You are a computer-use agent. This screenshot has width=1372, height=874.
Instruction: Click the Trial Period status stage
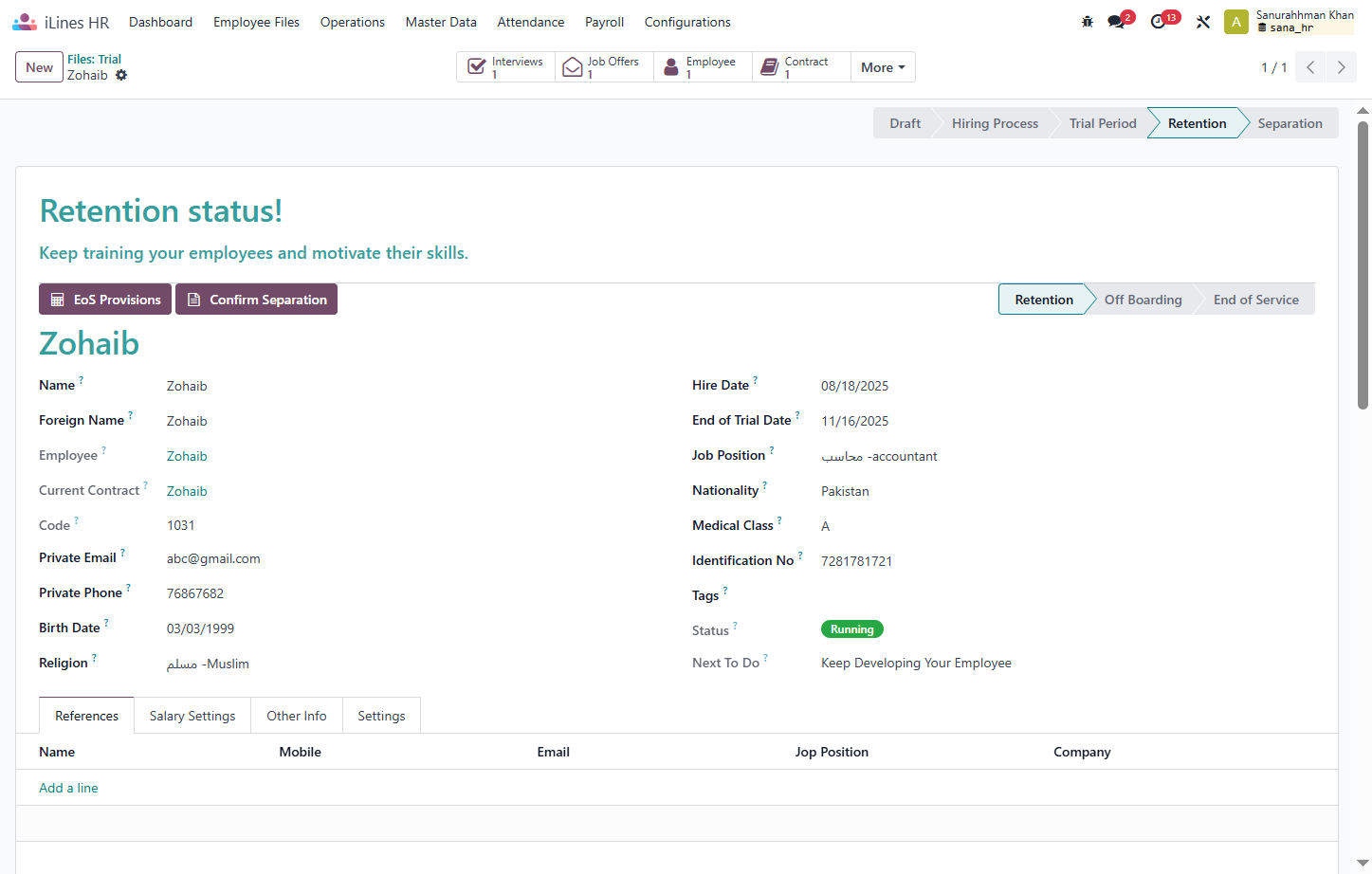pyautogui.click(x=1103, y=123)
